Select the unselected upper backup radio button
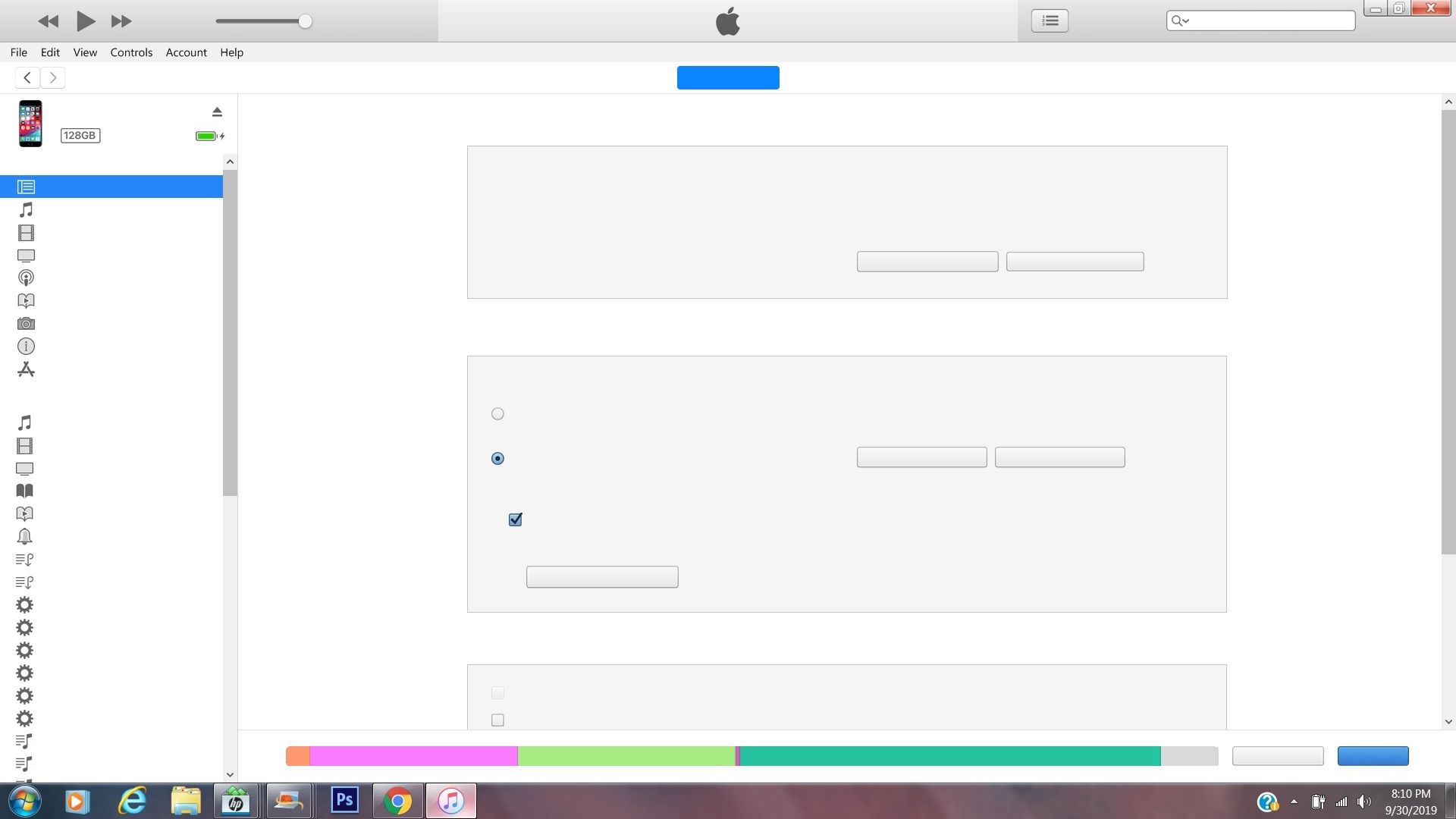1456x819 pixels. coord(497,414)
